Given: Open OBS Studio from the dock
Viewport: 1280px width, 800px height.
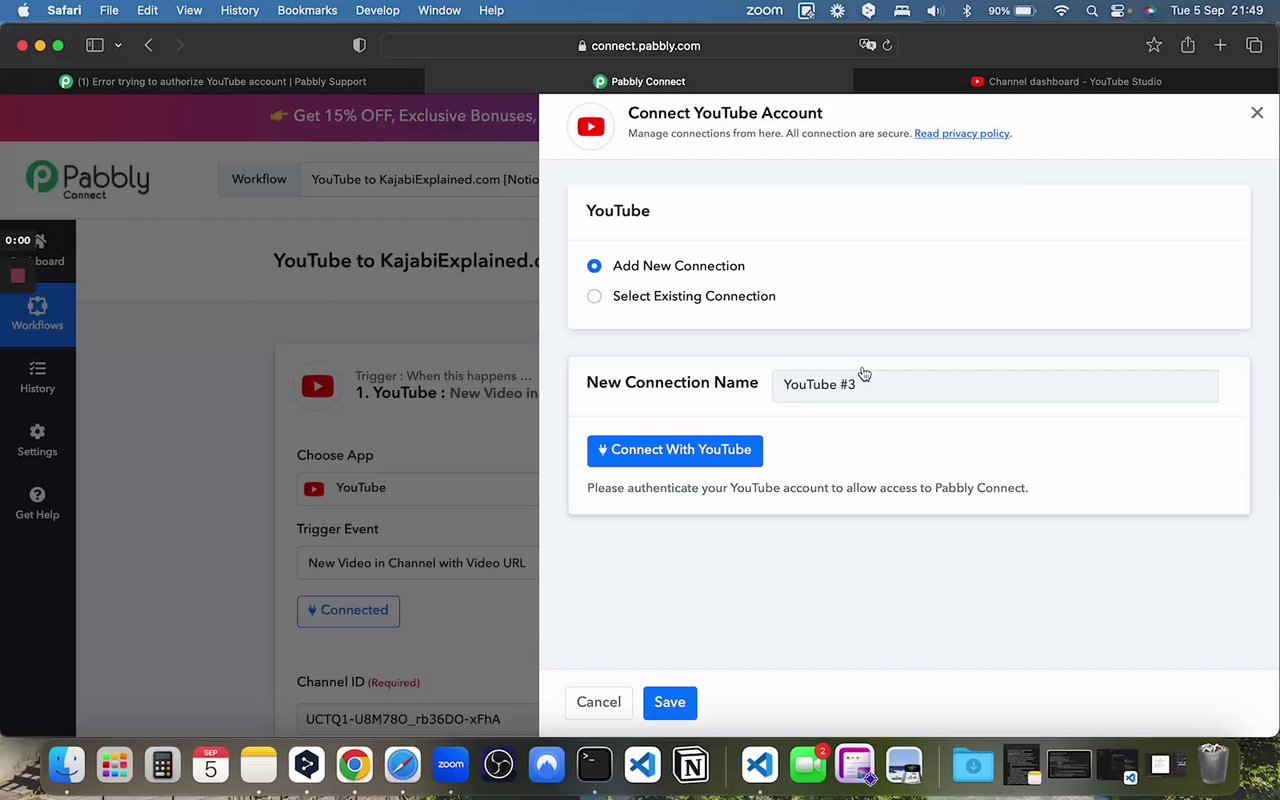Looking at the screenshot, I should [499, 766].
